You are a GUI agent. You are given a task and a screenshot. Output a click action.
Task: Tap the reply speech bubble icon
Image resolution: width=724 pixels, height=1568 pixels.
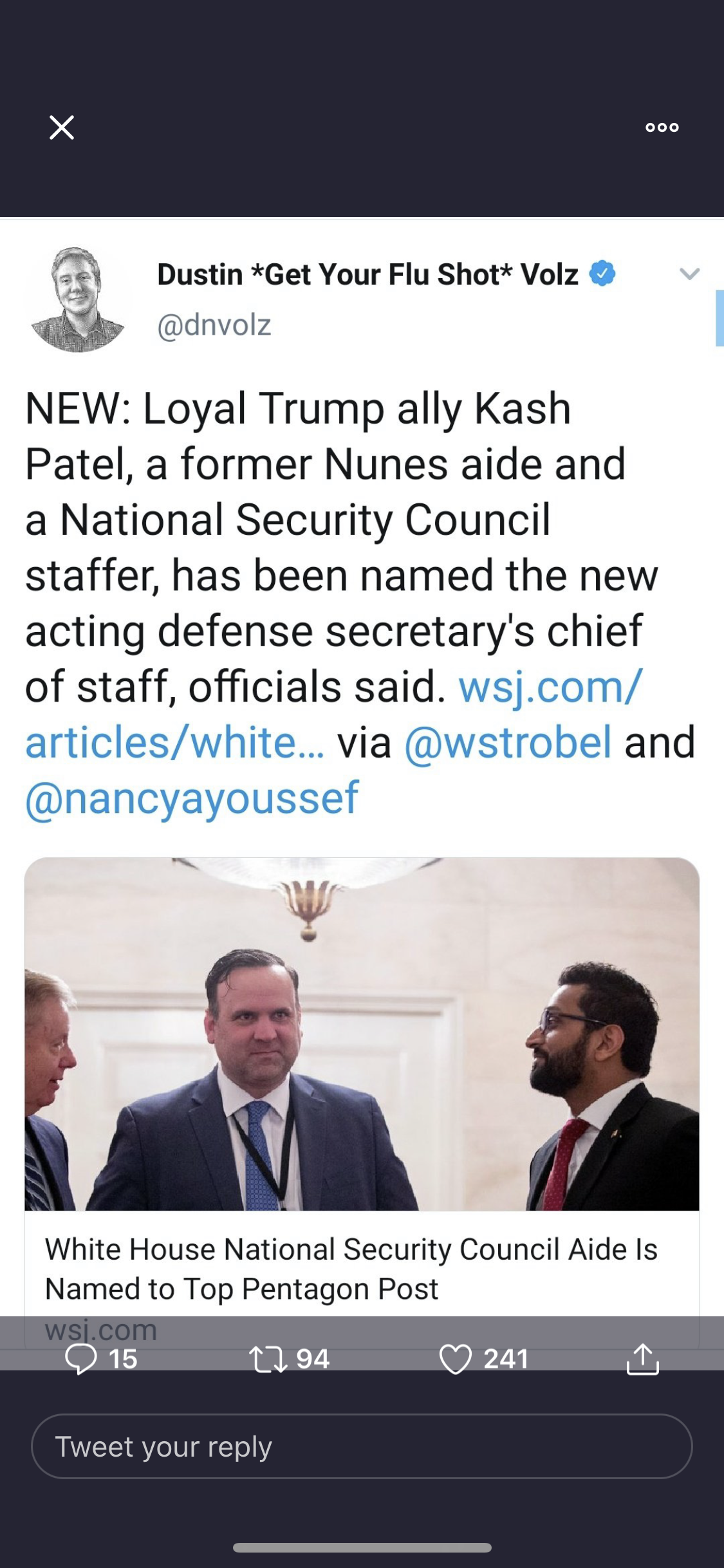pyautogui.click(x=81, y=1359)
